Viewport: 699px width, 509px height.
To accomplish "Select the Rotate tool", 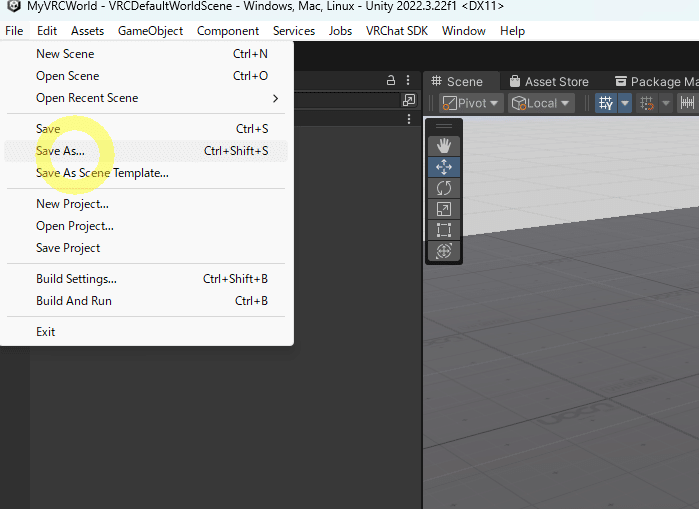I will (444, 188).
